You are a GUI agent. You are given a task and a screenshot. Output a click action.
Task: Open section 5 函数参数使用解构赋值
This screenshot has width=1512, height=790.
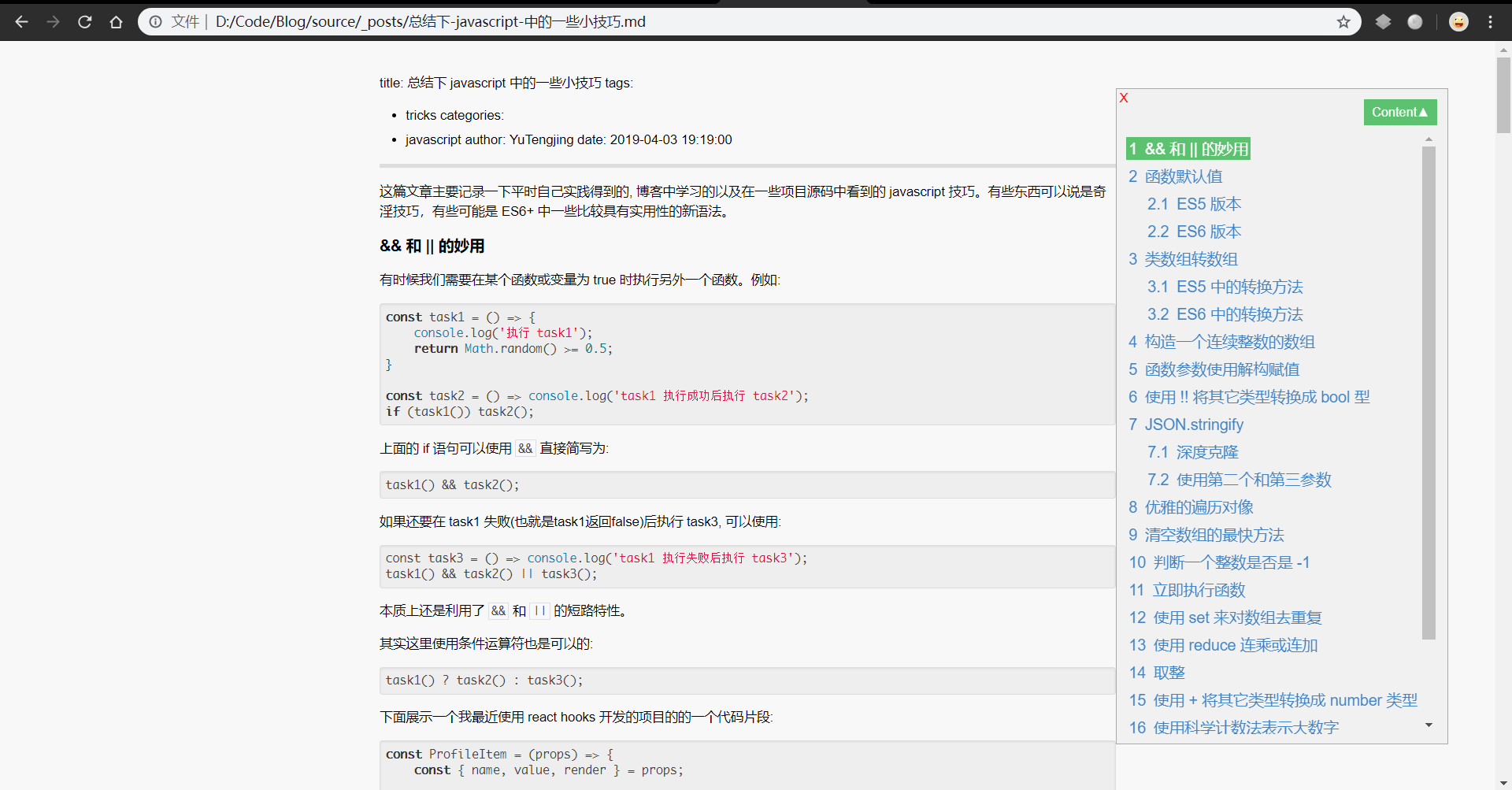1214,369
